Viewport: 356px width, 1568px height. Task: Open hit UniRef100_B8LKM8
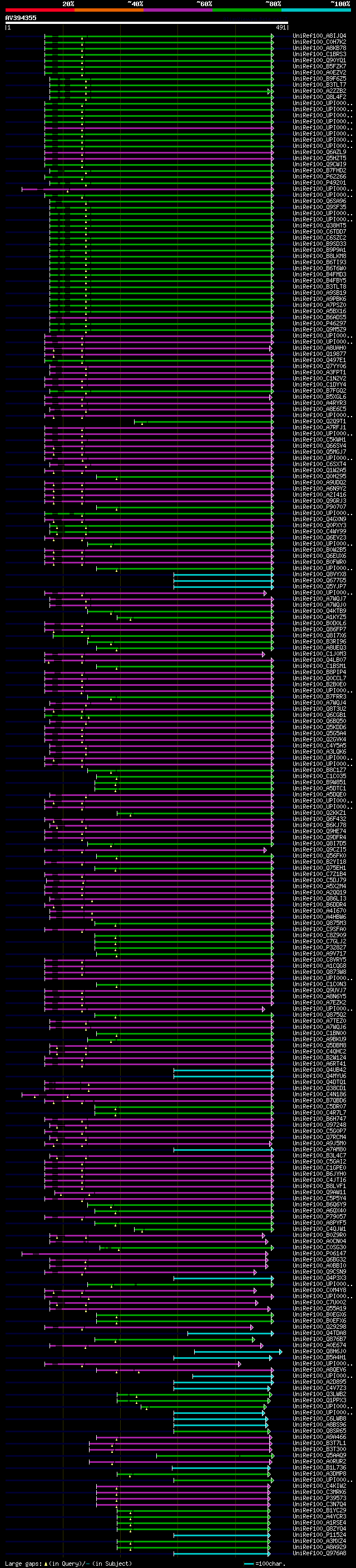[319, 256]
